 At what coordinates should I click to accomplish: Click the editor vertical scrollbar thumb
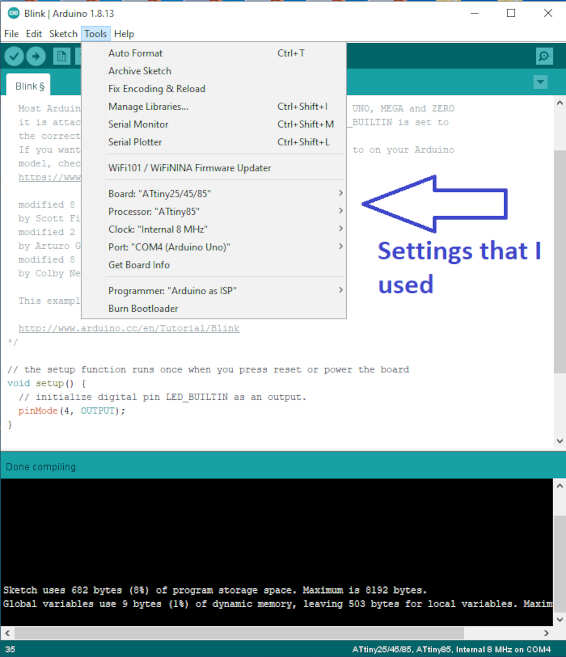(560, 261)
